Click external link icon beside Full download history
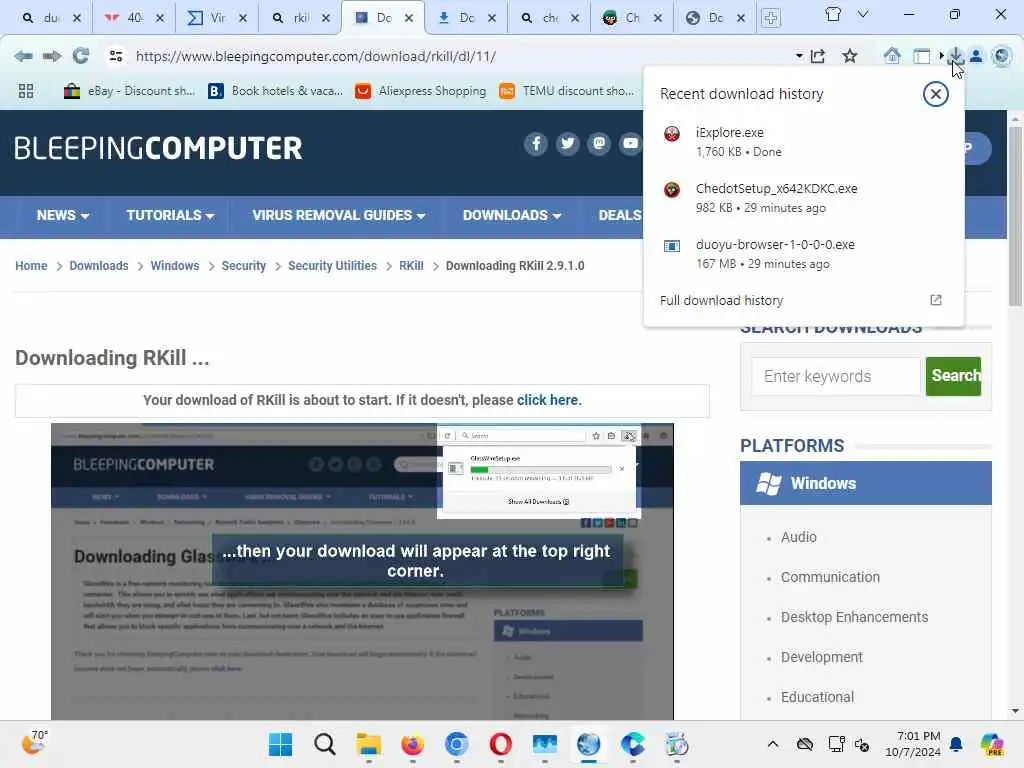Viewport: 1024px width, 768px height. coord(936,300)
